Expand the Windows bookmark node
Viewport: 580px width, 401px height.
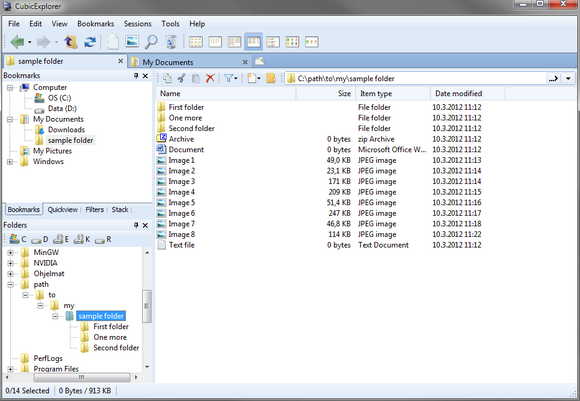coord(10,162)
